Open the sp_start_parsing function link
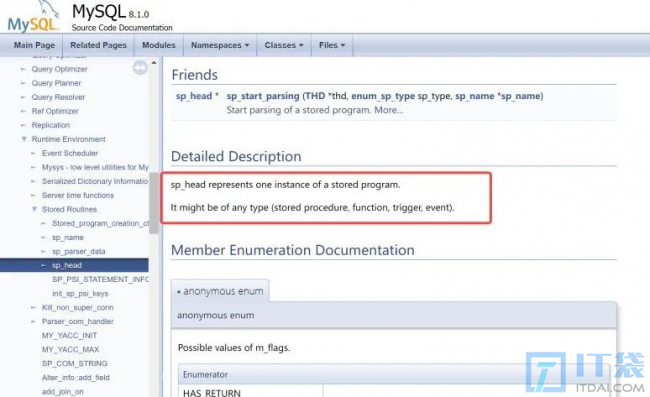Image resolution: width=650 pixels, height=397 pixels. [263, 96]
